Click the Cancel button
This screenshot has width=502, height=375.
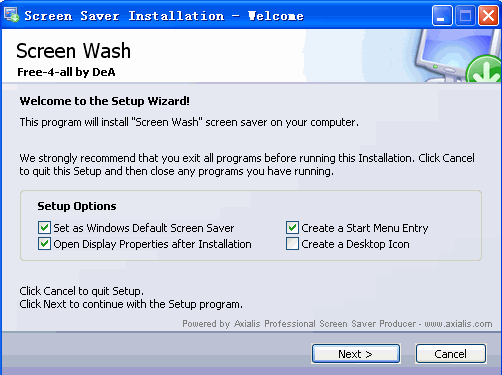point(450,354)
